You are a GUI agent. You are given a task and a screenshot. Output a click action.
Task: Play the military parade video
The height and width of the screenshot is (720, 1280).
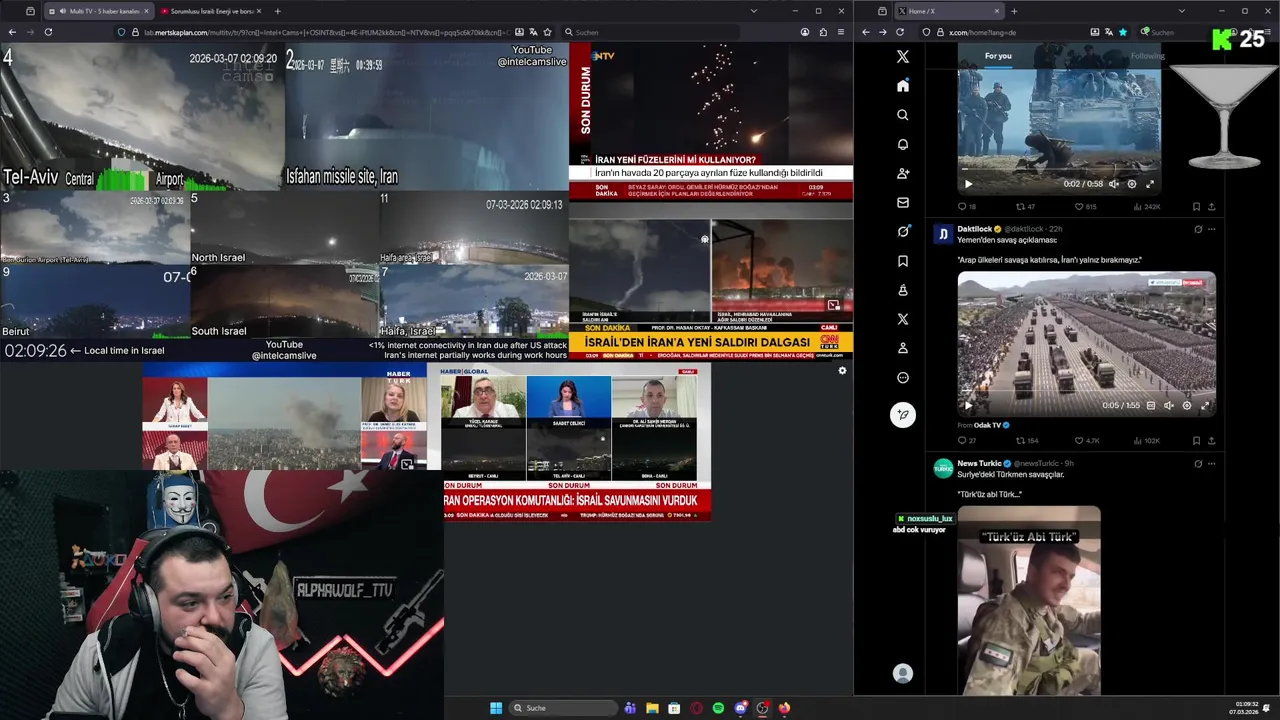968,406
